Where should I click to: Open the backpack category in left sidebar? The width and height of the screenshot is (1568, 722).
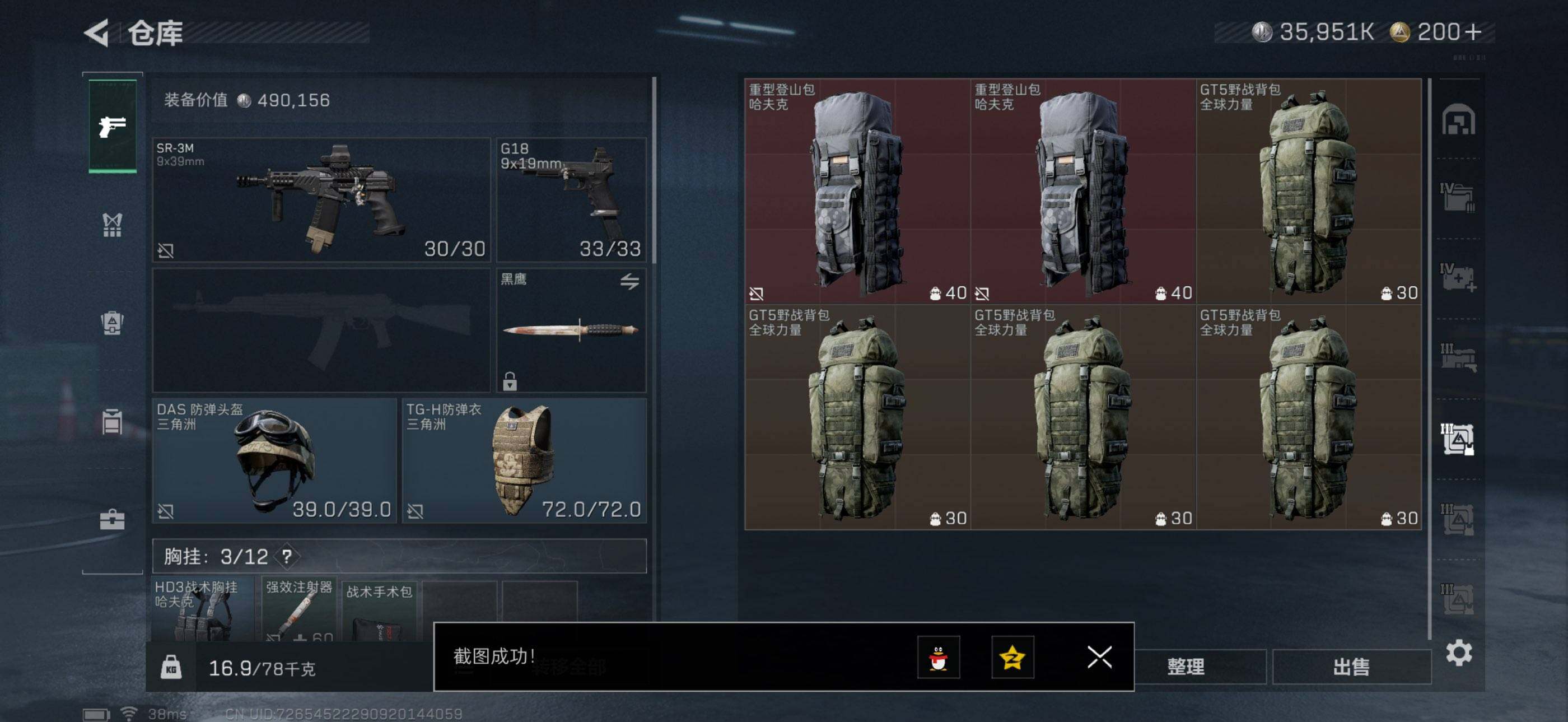(112, 323)
